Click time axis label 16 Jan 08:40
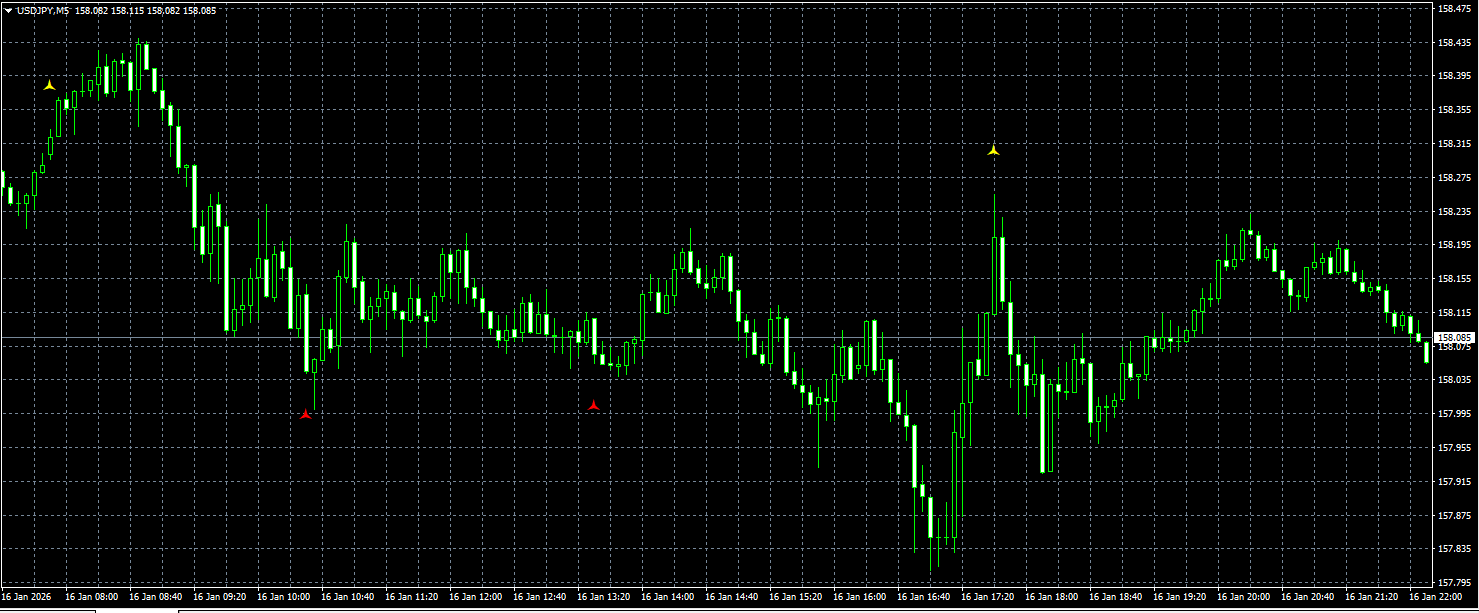The height and width of the screenshot is (613, 1479). coord(155,597)
